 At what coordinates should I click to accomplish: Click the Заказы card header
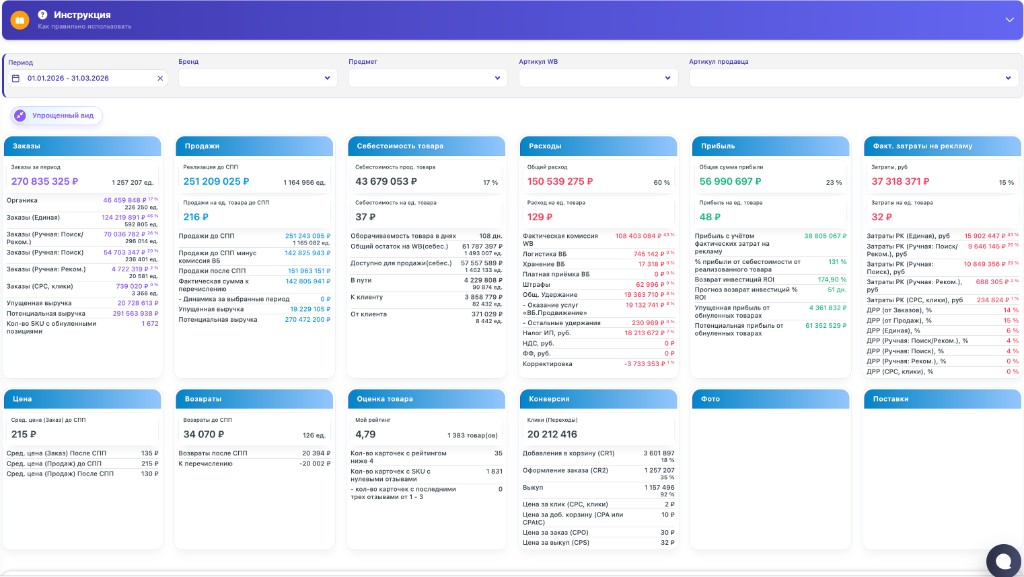click(82, 146)
